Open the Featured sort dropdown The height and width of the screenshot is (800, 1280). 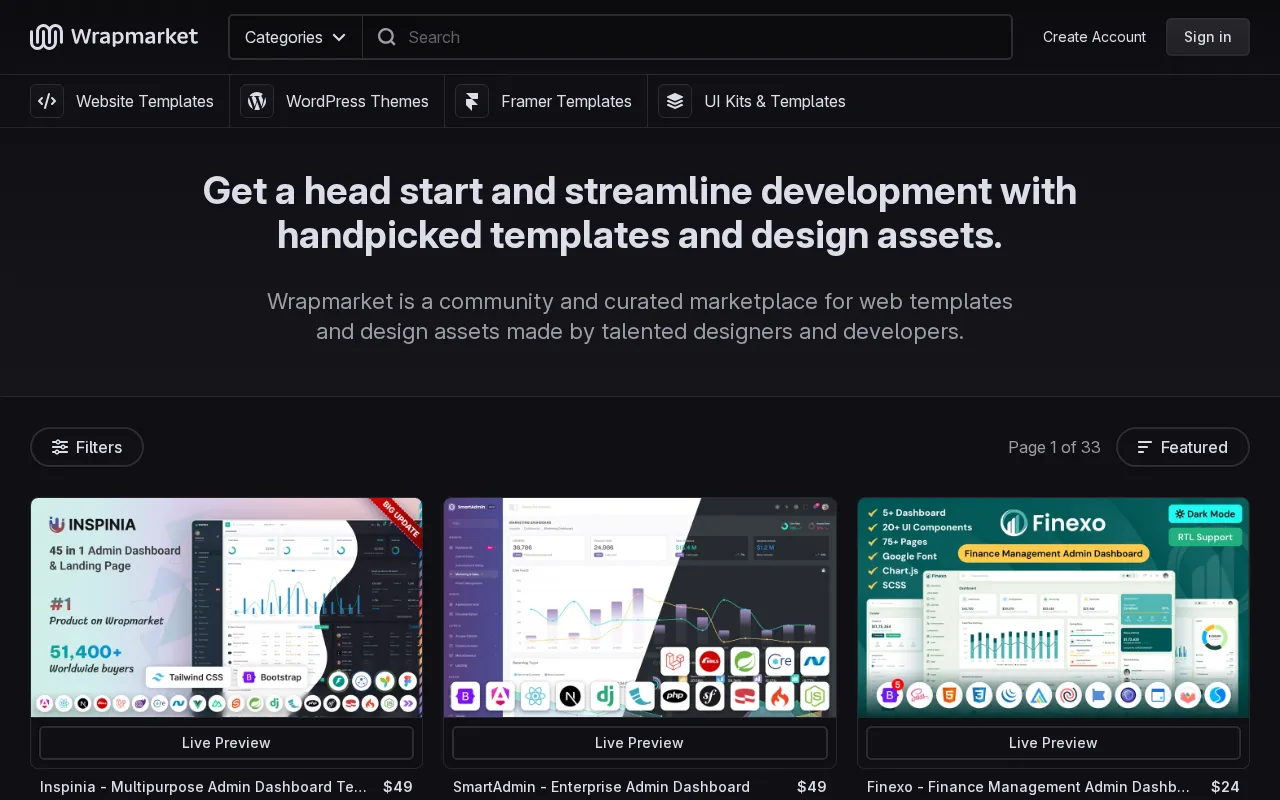[x=1183, y=447]
